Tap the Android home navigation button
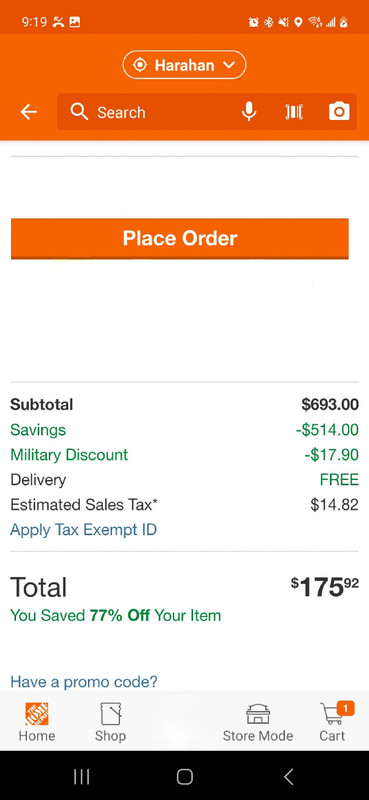The height and width of the screenshot is (800, 369). pyautogui.click(x=184, y=777)
